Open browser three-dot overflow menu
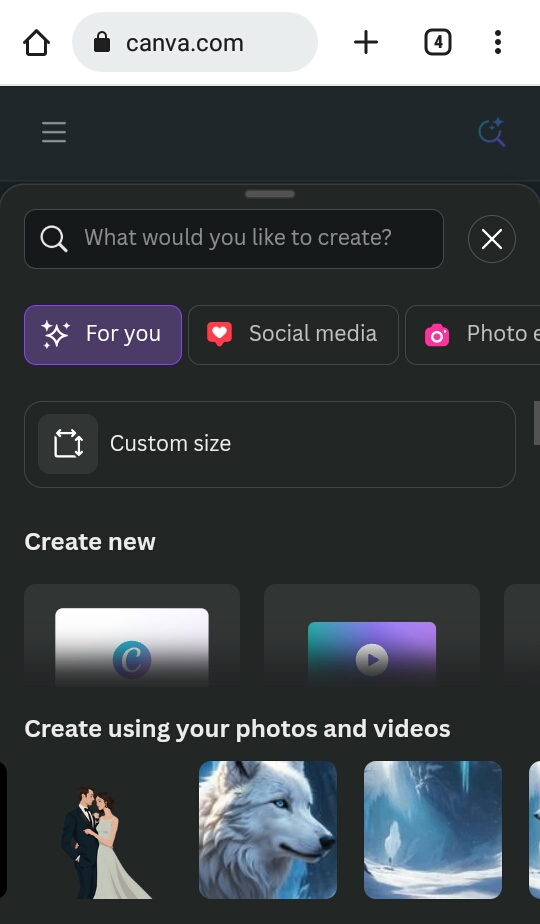The image size is (540, 924). point(498,42)
